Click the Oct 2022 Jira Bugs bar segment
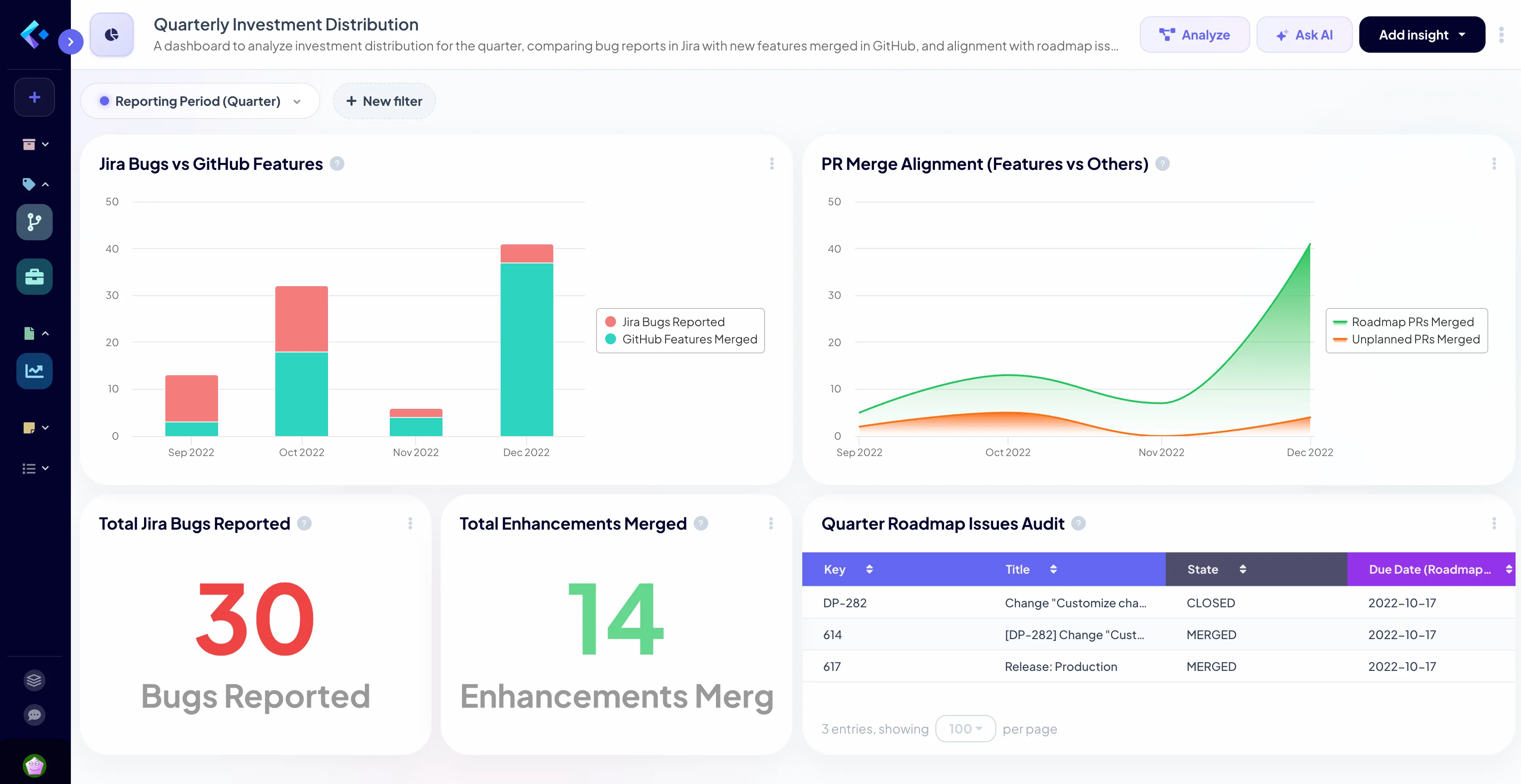This screenshot has width=1521, height=784. (x=301, y=319)
